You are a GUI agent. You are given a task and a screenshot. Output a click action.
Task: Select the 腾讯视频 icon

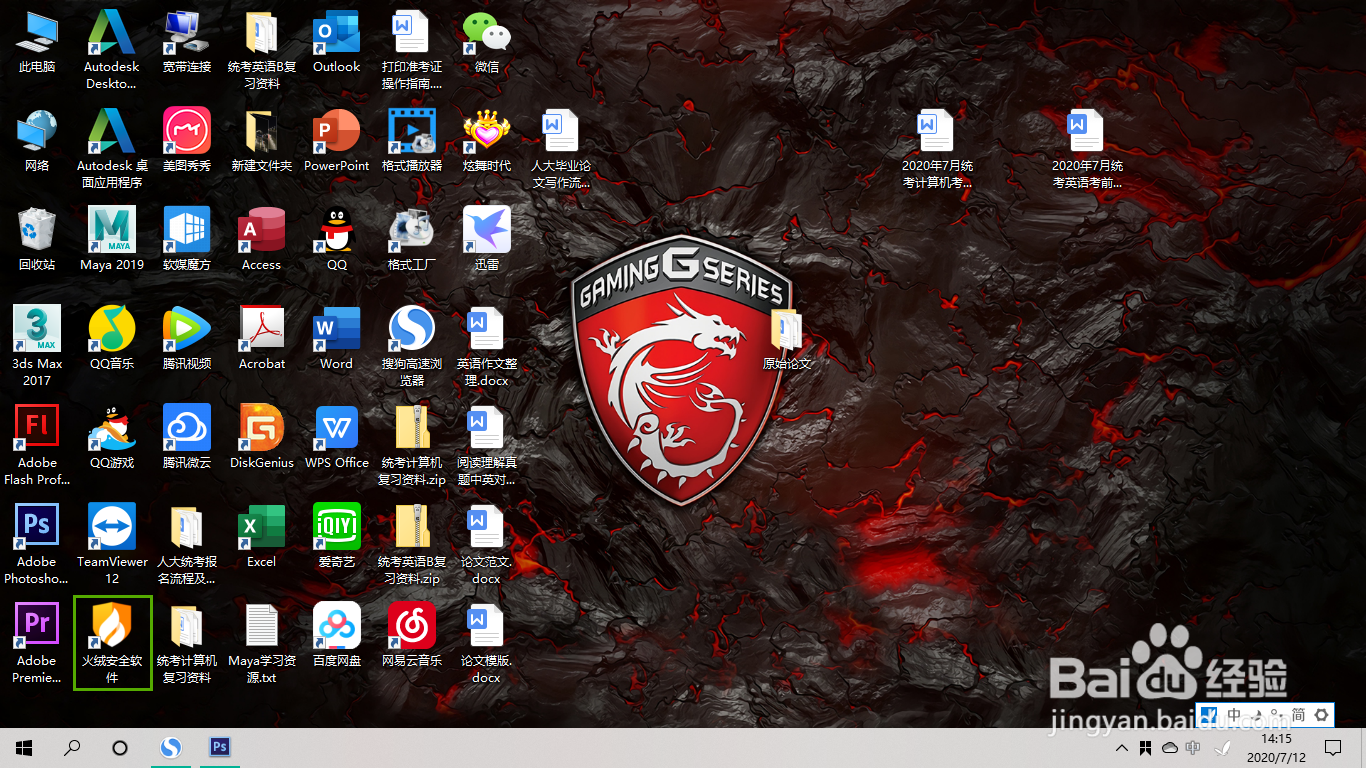[187, 339]
